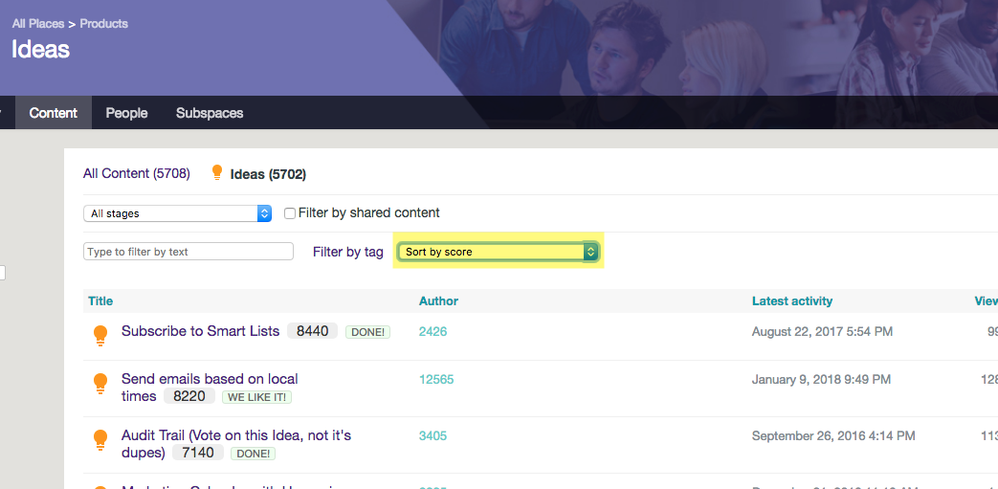Open the Sort by score dropdown
The width and height of the screenshot is (998, 489).
(x=498, y=252)
